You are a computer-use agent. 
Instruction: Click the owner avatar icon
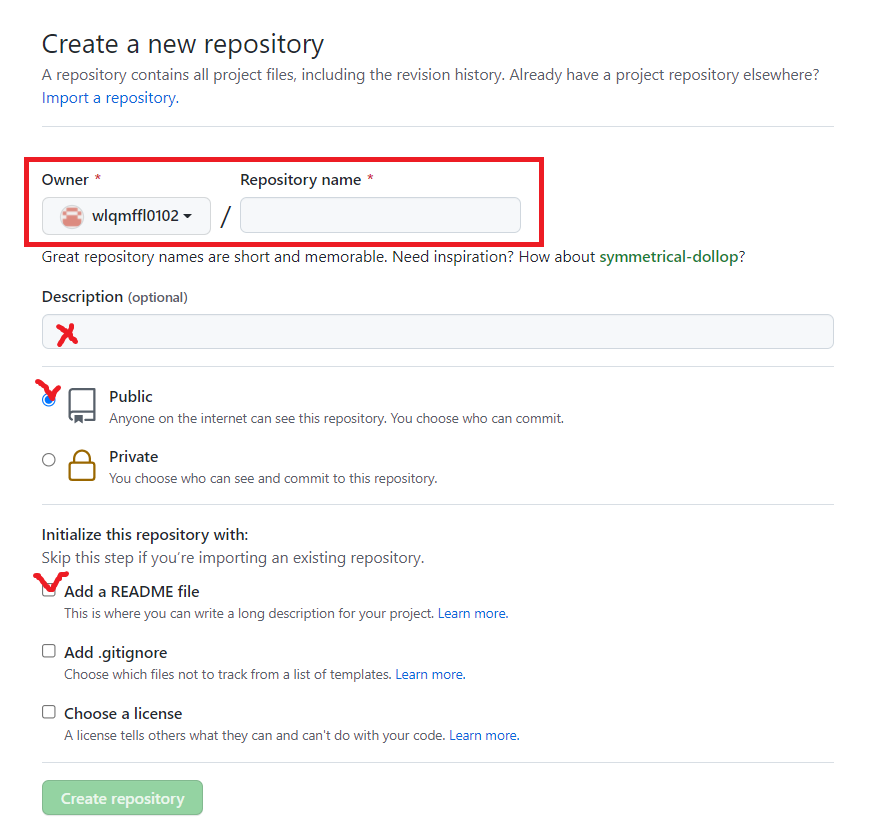point(72,216)
